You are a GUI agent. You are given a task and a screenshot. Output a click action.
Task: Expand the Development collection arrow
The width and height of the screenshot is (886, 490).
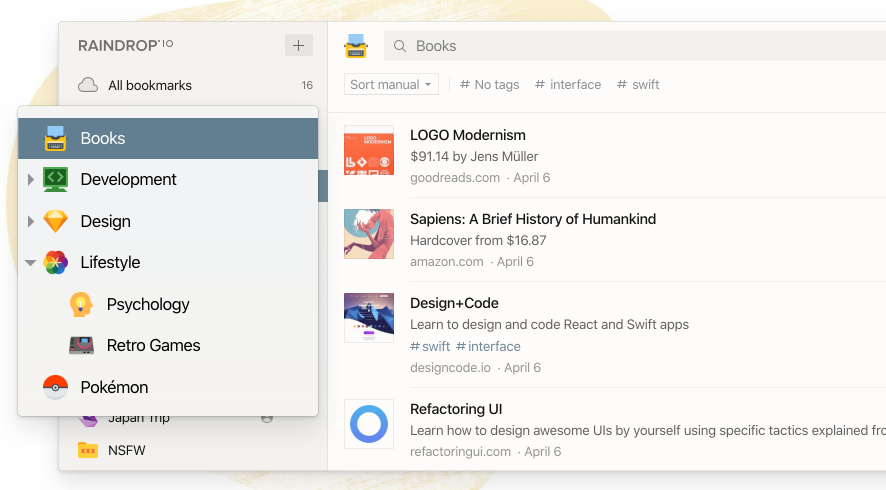31,180
